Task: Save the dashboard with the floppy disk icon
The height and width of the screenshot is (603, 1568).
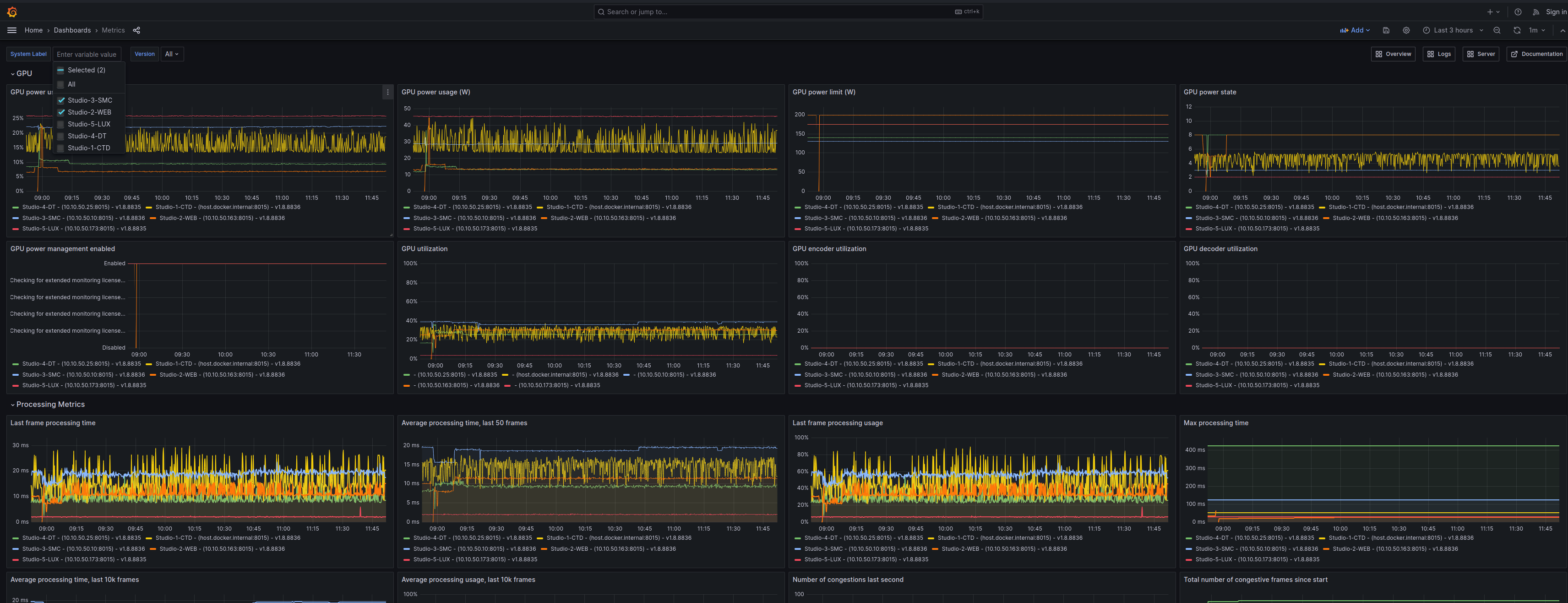Action: [1386, 30]
